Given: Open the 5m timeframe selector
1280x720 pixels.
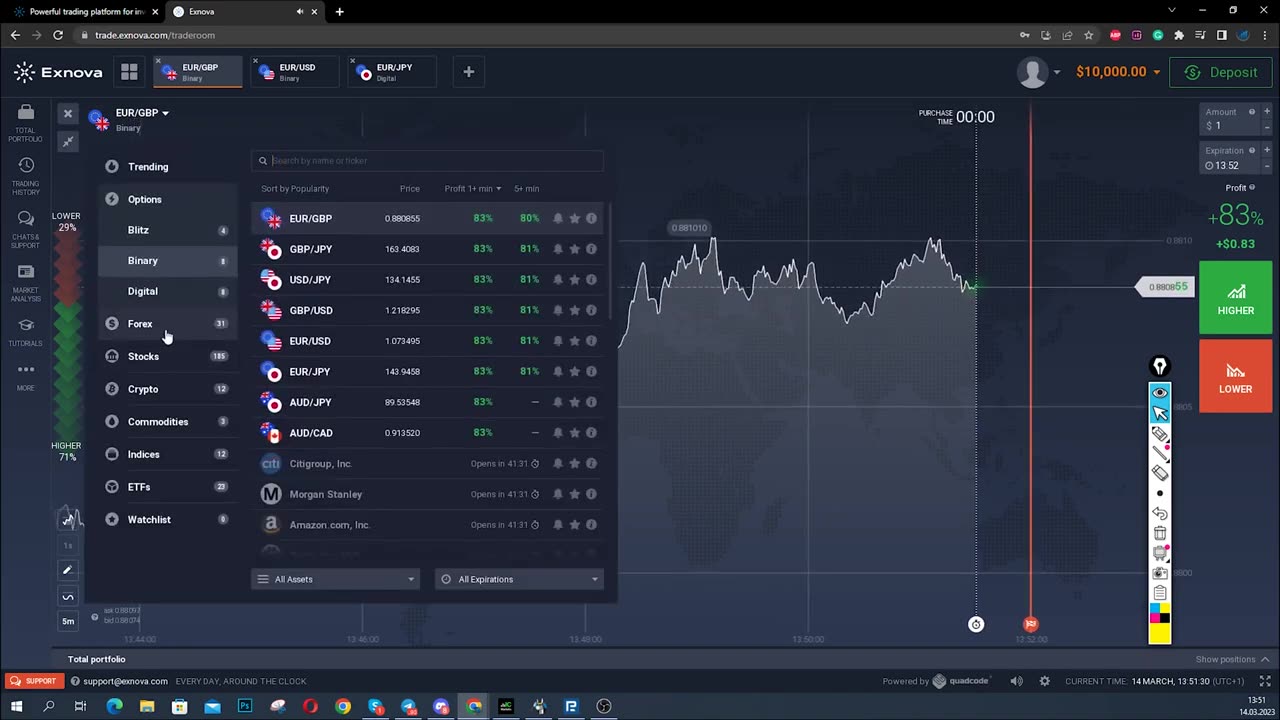Looking at the screenshot, I should click(x=68, y=621).
